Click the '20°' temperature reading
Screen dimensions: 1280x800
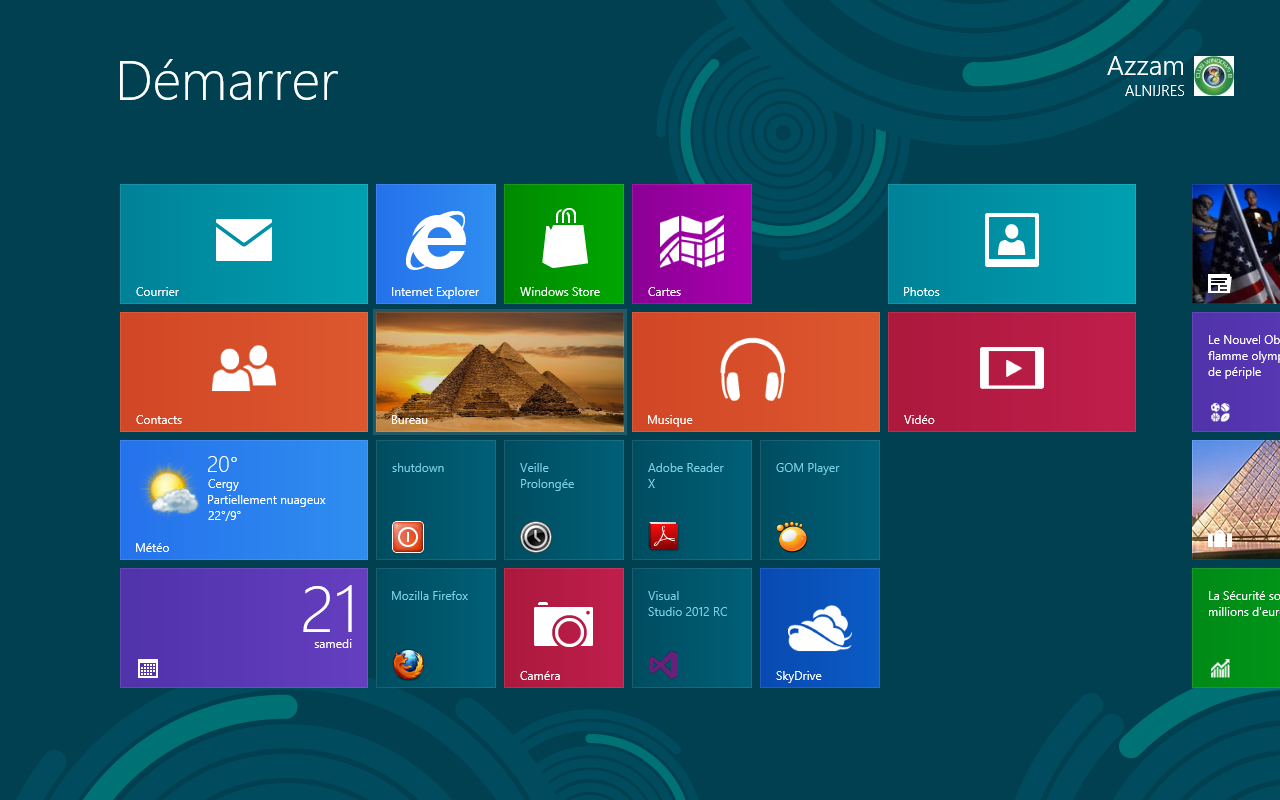[222, 465]
